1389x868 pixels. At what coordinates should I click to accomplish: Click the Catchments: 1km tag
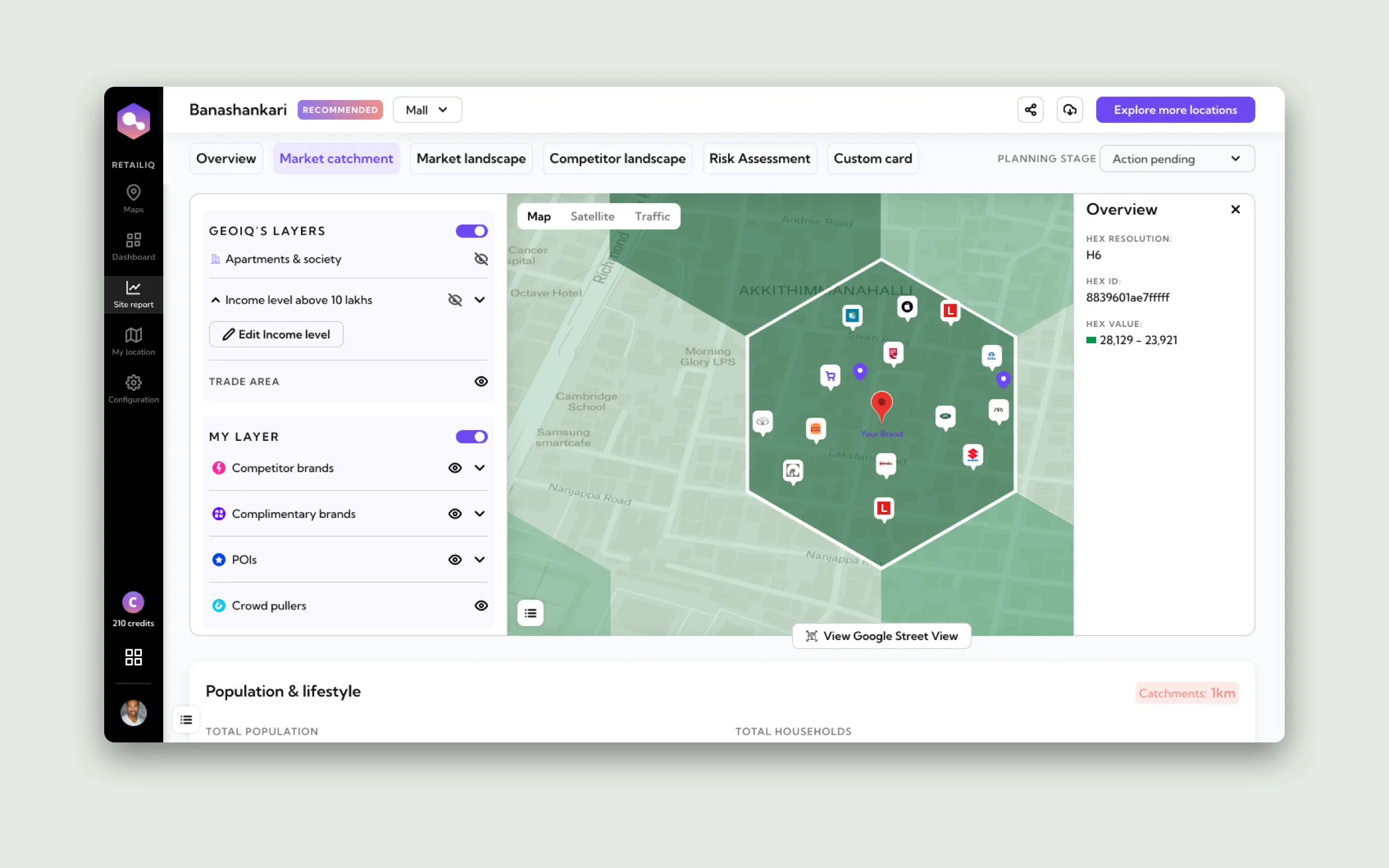tap(1186, 693)
